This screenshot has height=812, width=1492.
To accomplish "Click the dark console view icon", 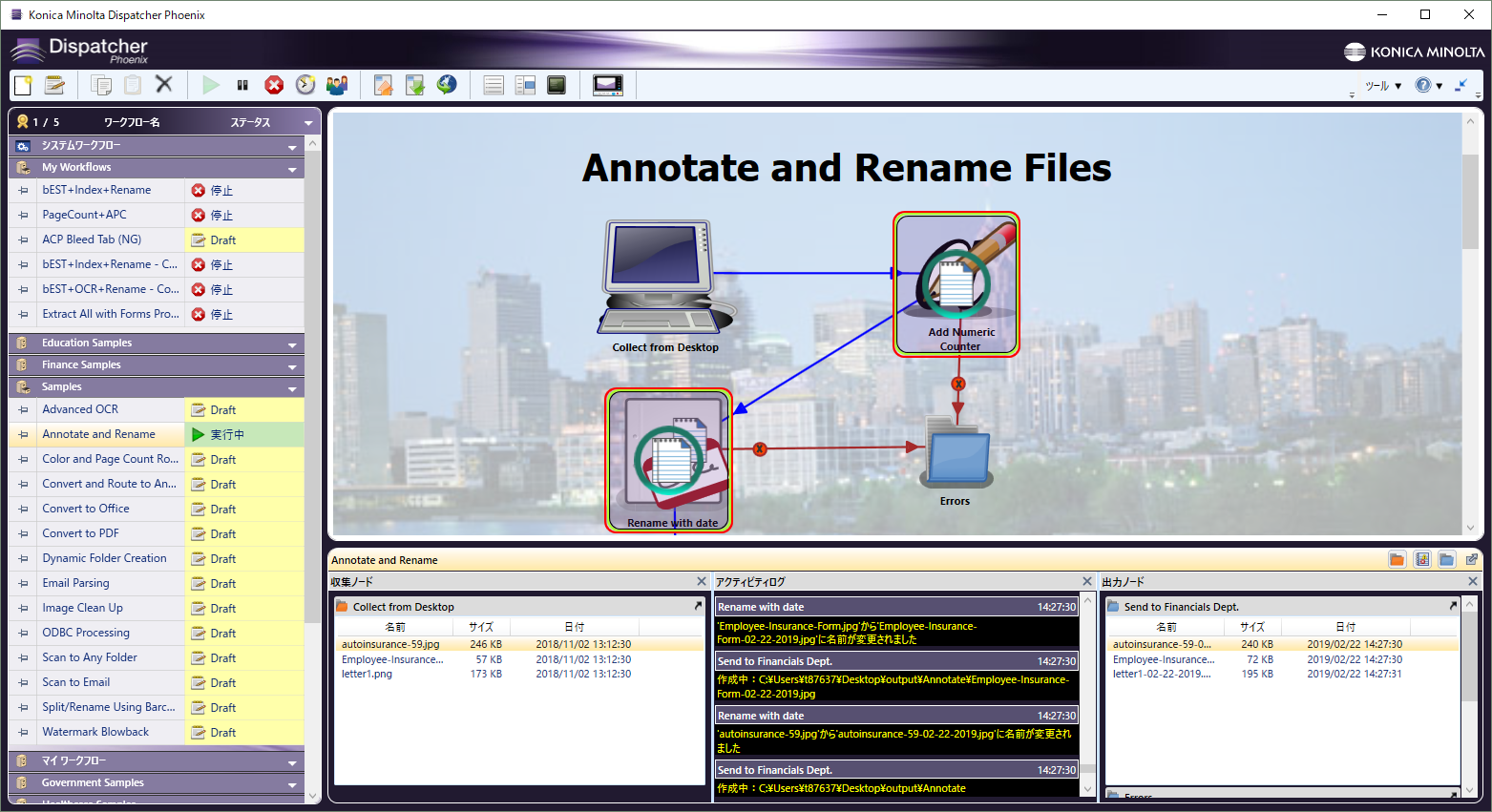I will pos(557,85).
